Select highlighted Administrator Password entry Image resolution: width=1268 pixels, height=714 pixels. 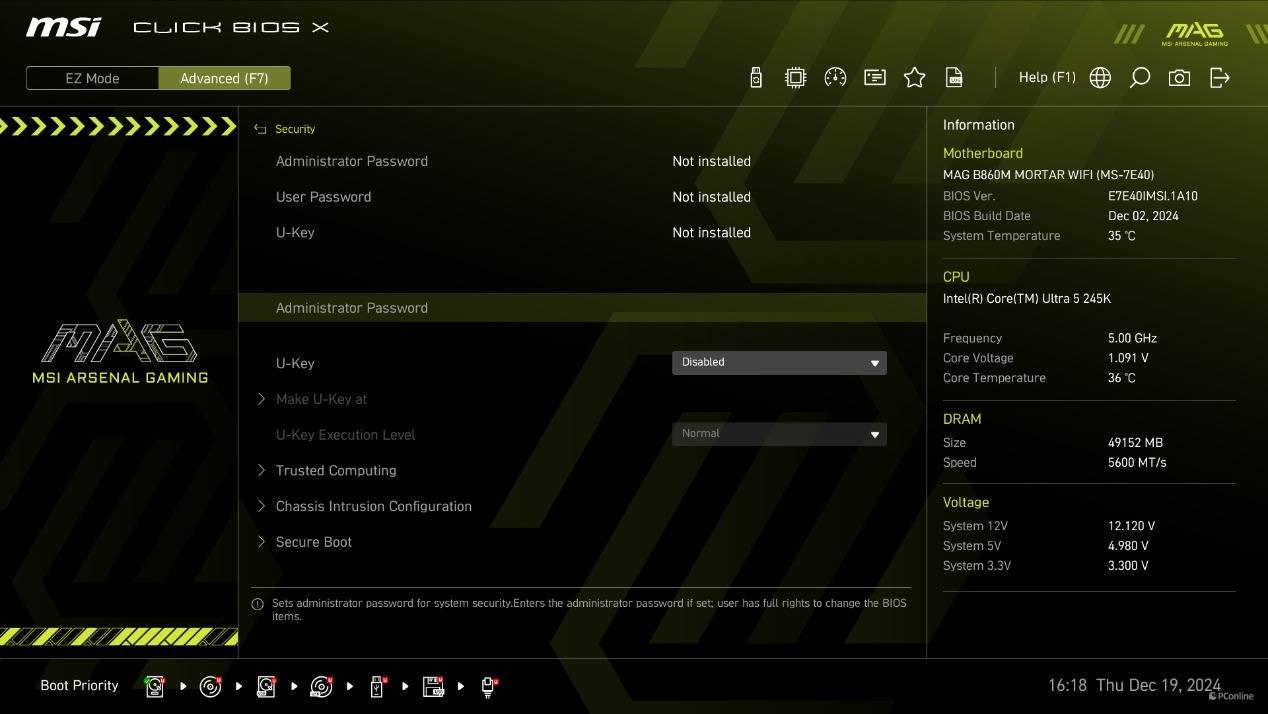pyautogui.click(x=352, y=308)
